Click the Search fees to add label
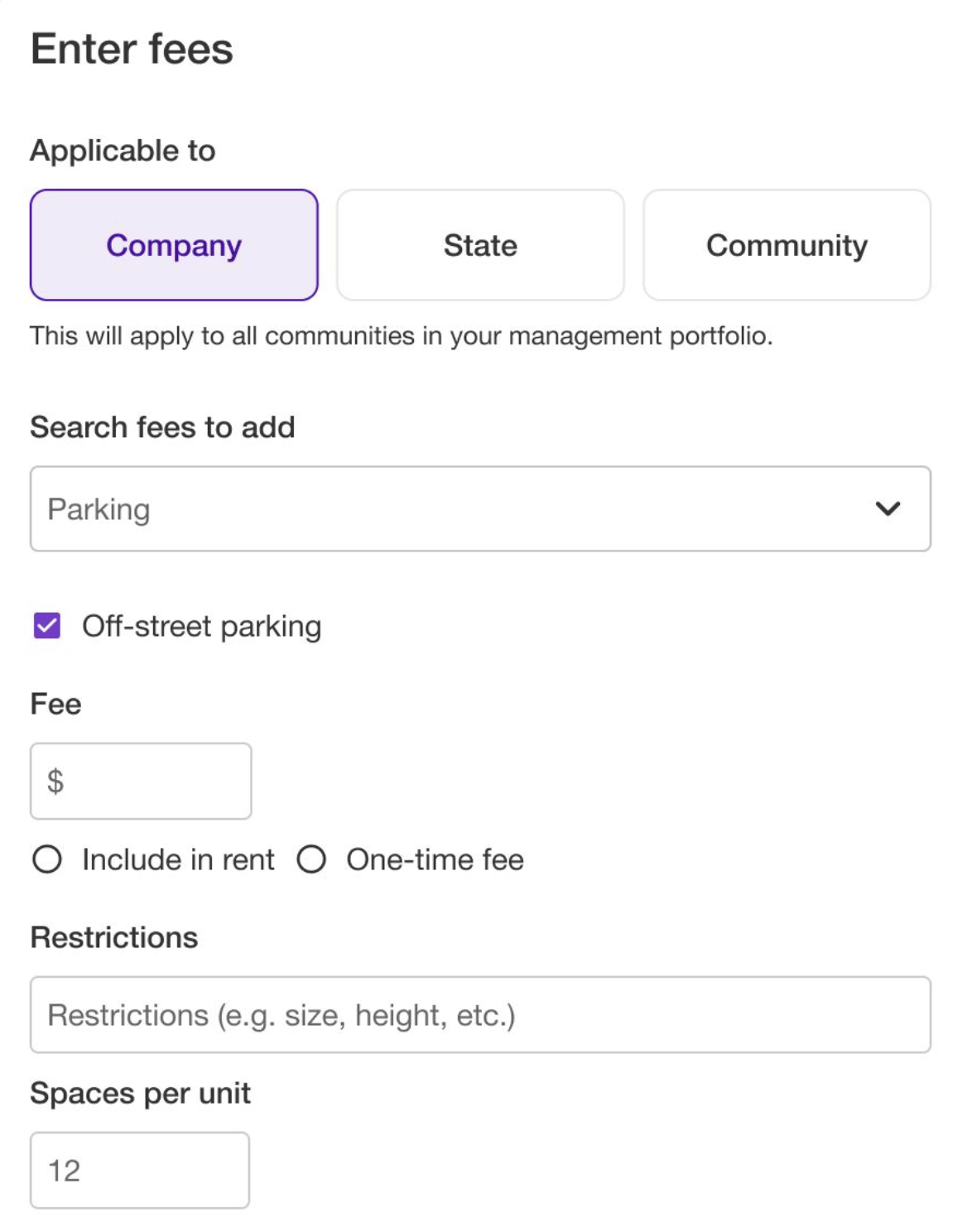Screen dimensions: 972x1232 [x=162, y=427]
